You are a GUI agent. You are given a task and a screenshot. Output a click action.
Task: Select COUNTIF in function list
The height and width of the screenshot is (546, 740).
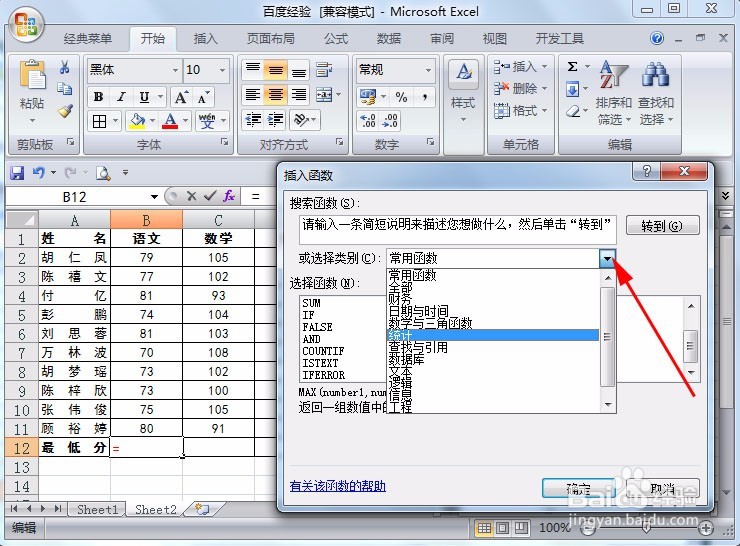[324, 351]
